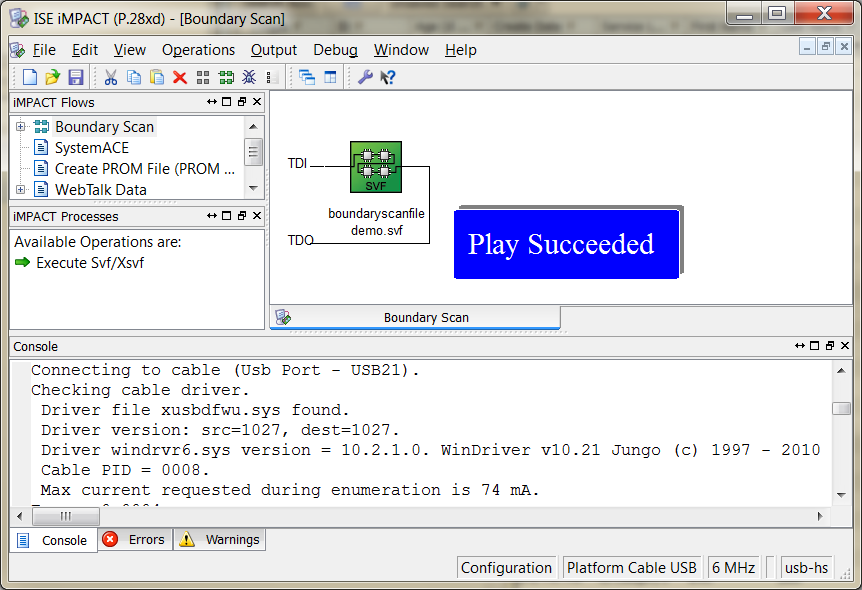The image size is (862, 590).
Task: Open a file with the folder icon
Action: pyautogui.click(x=53, y=77)
